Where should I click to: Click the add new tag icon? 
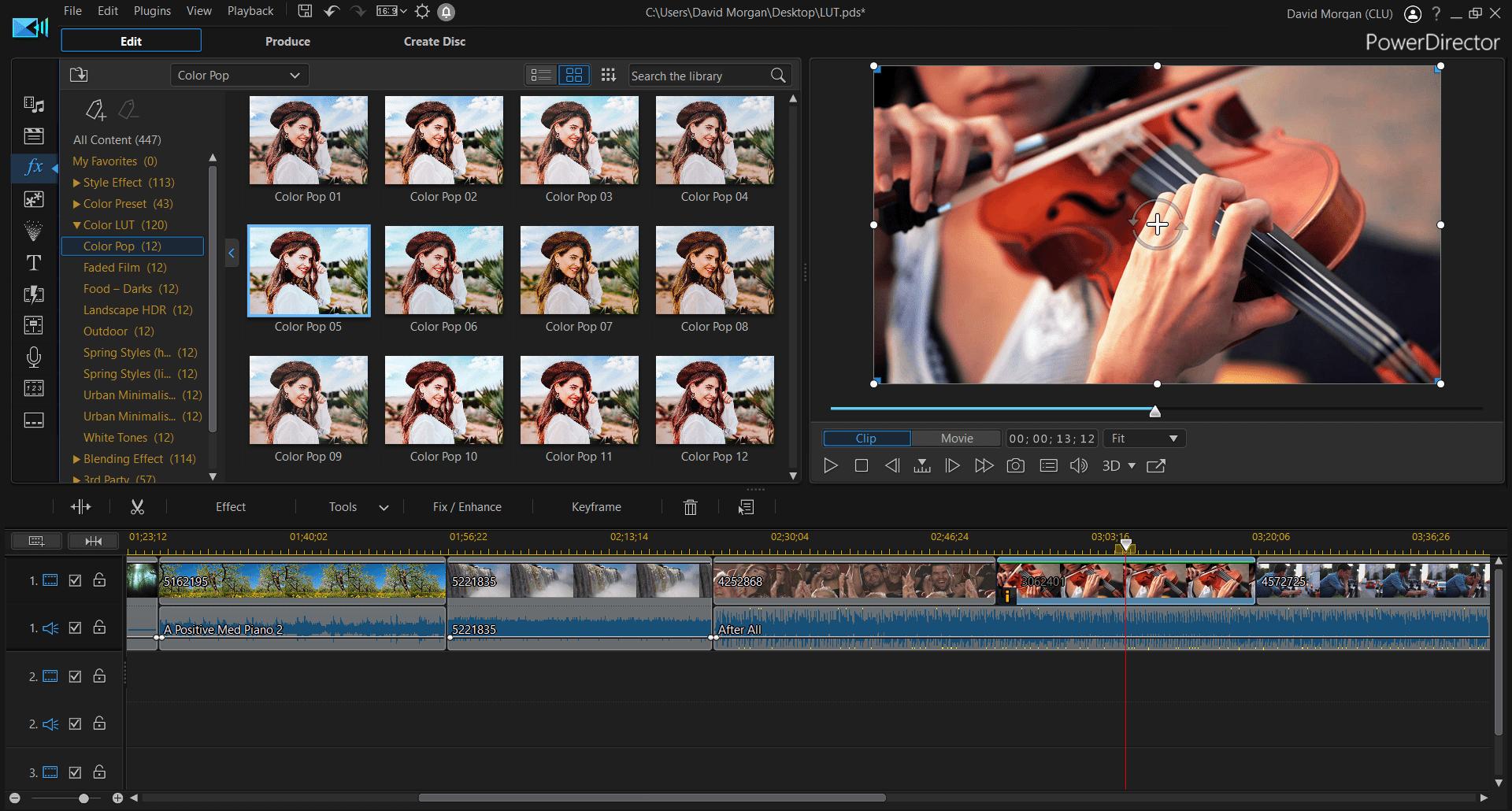pyautogui.click(x=95, y=109)
